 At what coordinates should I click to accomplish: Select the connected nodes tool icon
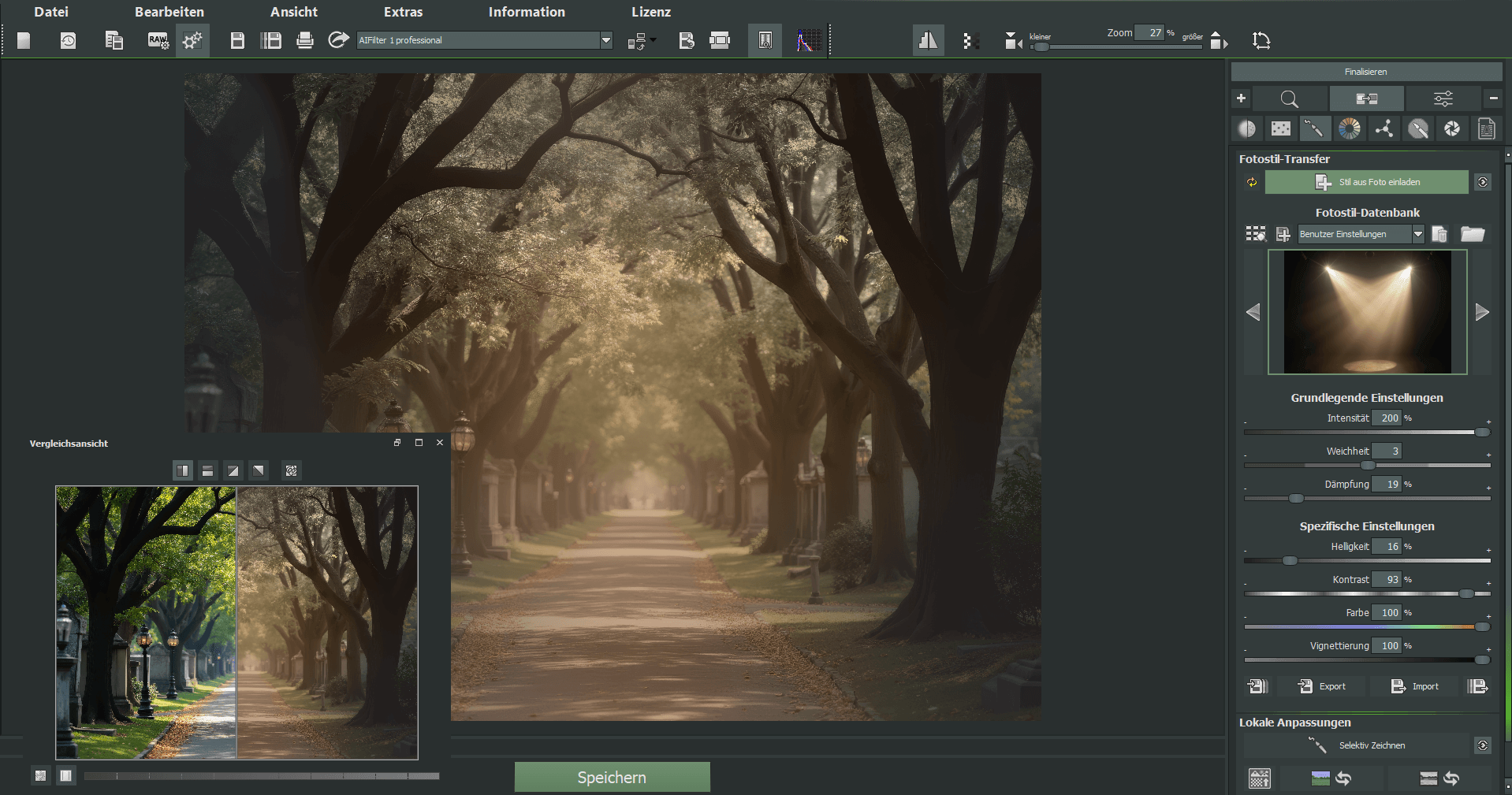click(x=1384, y=128)
